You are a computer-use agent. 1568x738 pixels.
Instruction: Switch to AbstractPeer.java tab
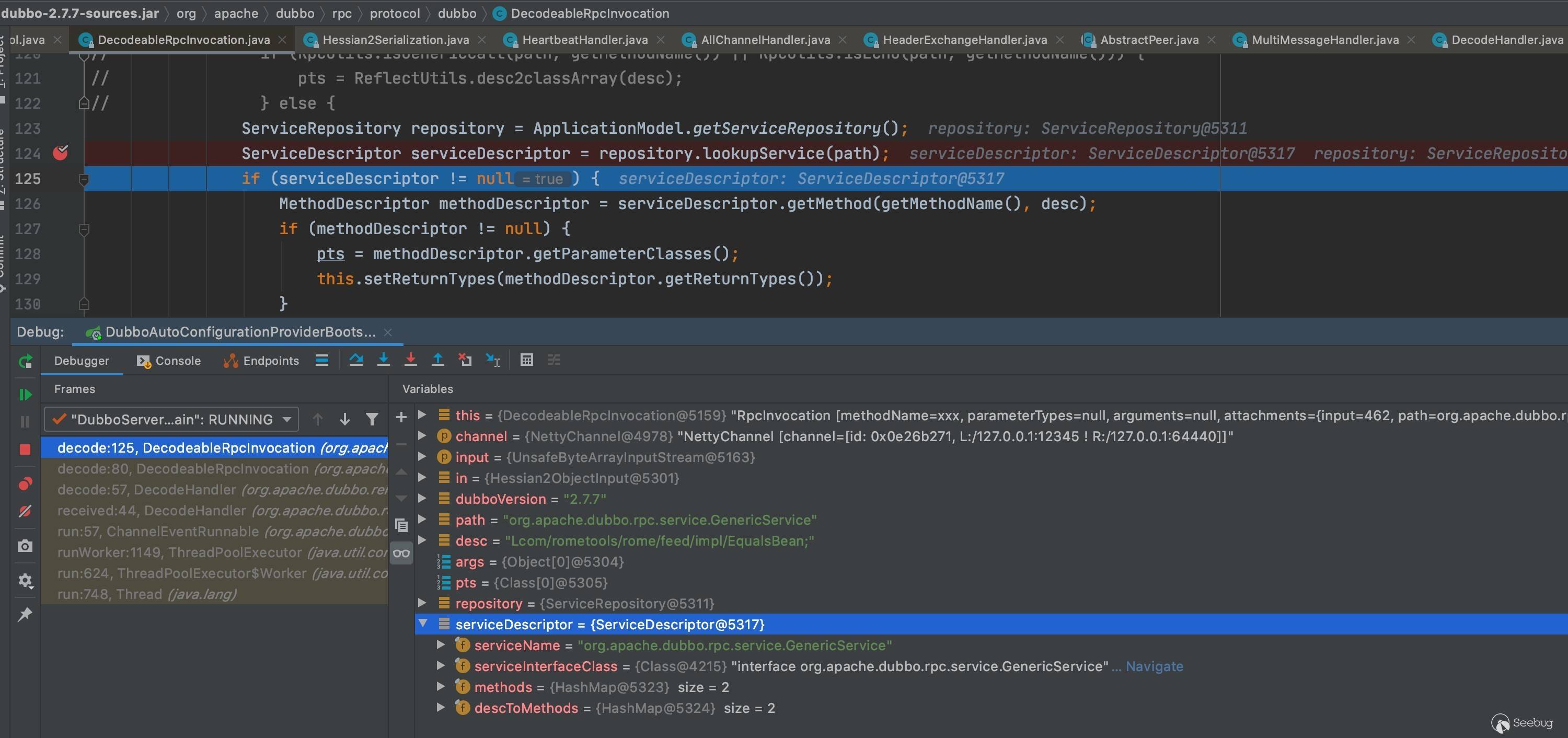(1149, 40)
